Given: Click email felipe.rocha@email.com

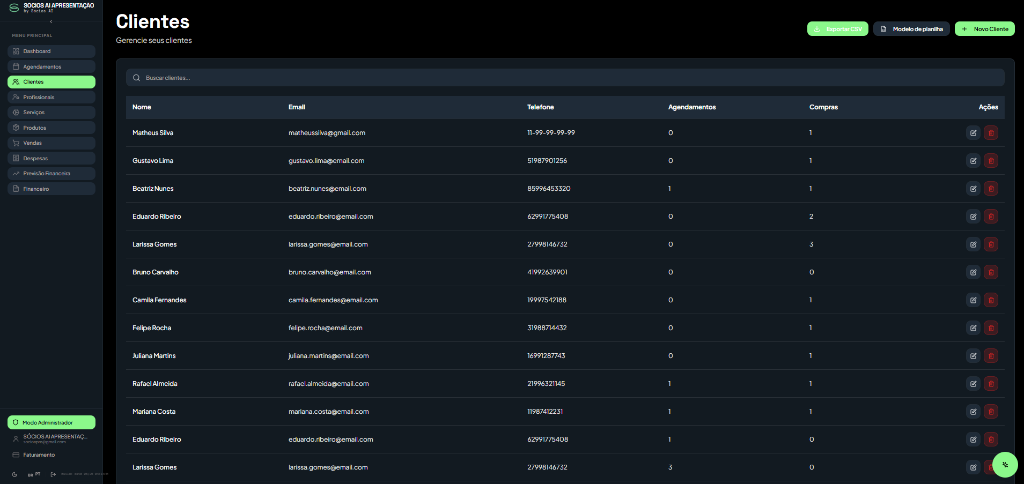Looking at the screenshot, I should tap(325, 328).
